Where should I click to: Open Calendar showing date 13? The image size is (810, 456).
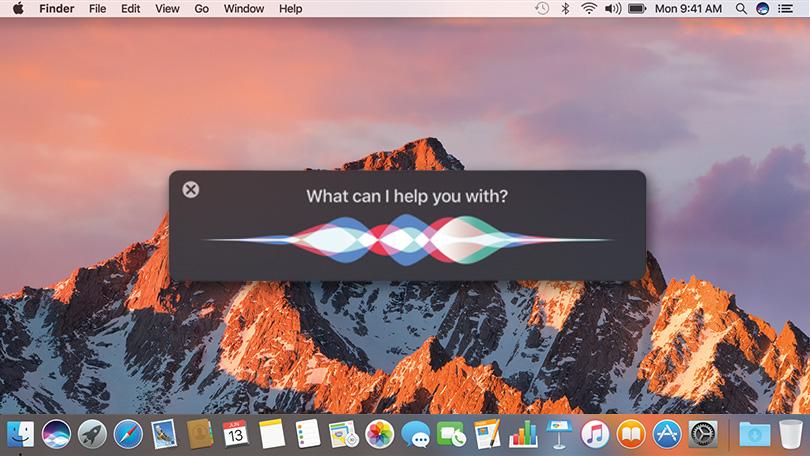click(236, 434)
